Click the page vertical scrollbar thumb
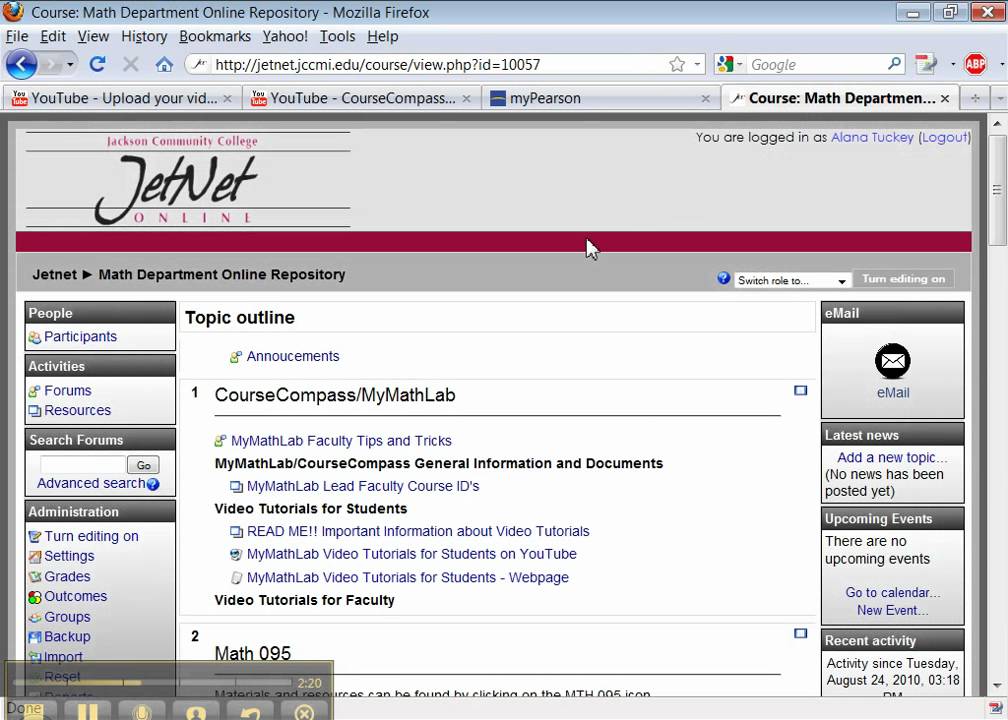This screenshot has width=1008, height=720. pos(997,190)
